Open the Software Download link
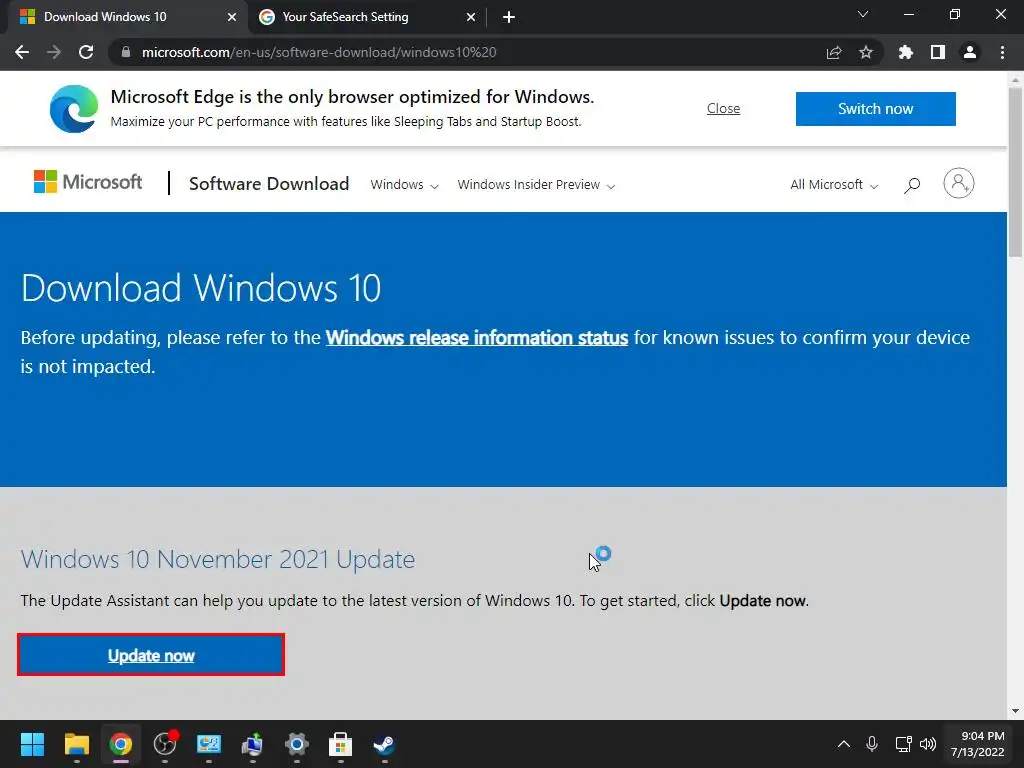 click(269, 184)
